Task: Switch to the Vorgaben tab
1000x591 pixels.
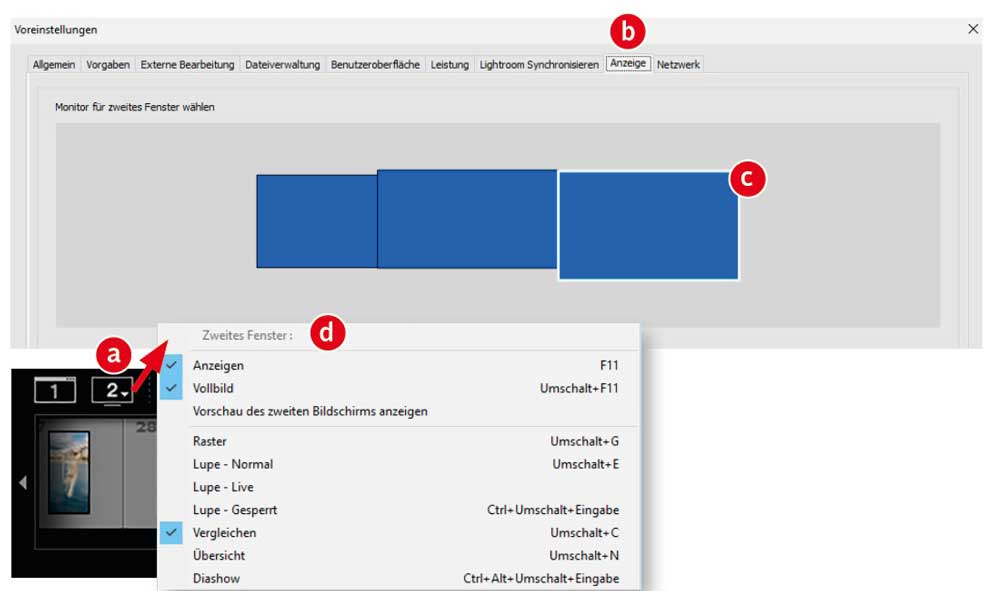Action: [108, 64]
